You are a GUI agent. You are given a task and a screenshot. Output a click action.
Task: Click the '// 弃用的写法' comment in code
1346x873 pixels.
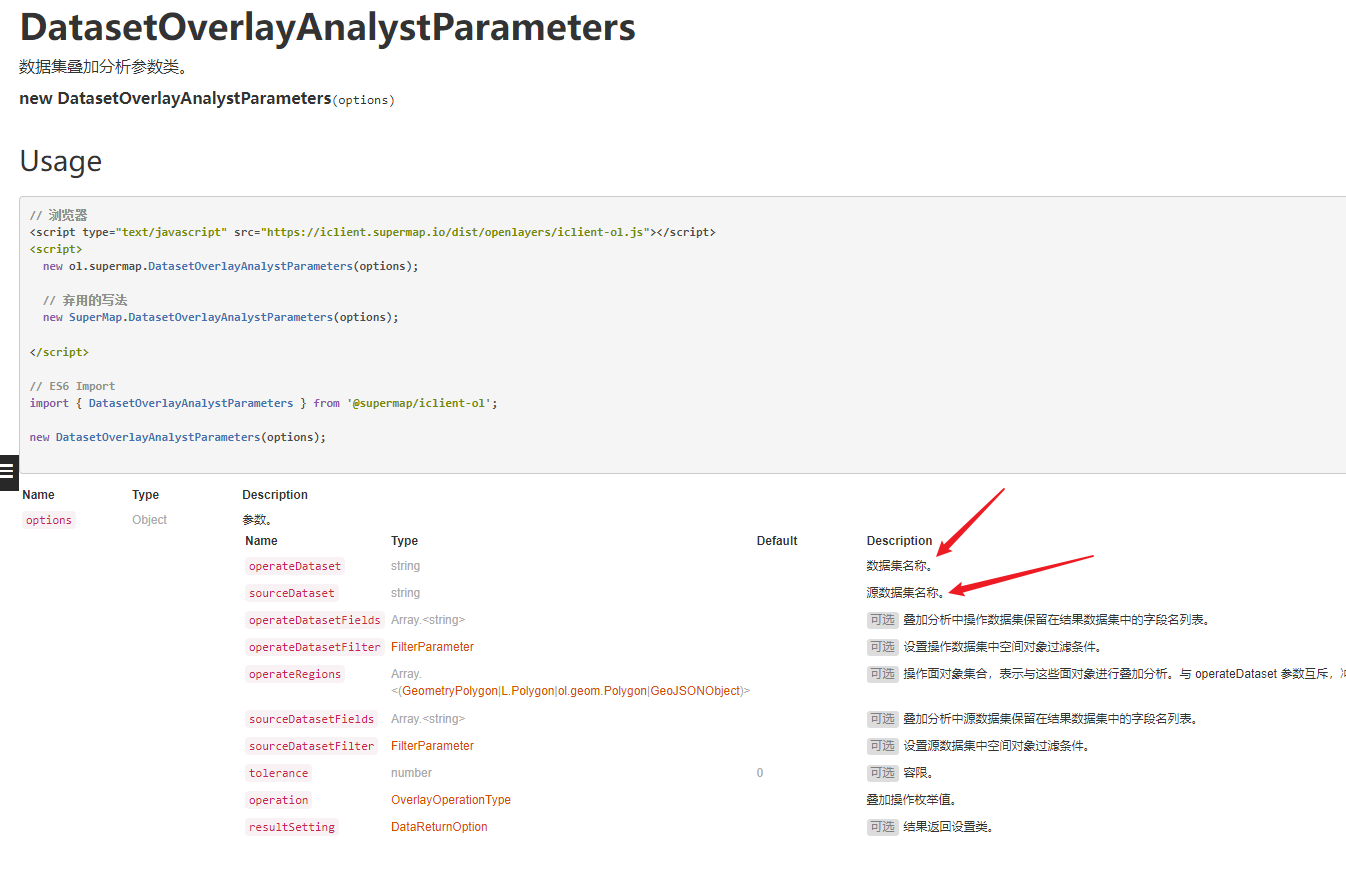point(85,300)
